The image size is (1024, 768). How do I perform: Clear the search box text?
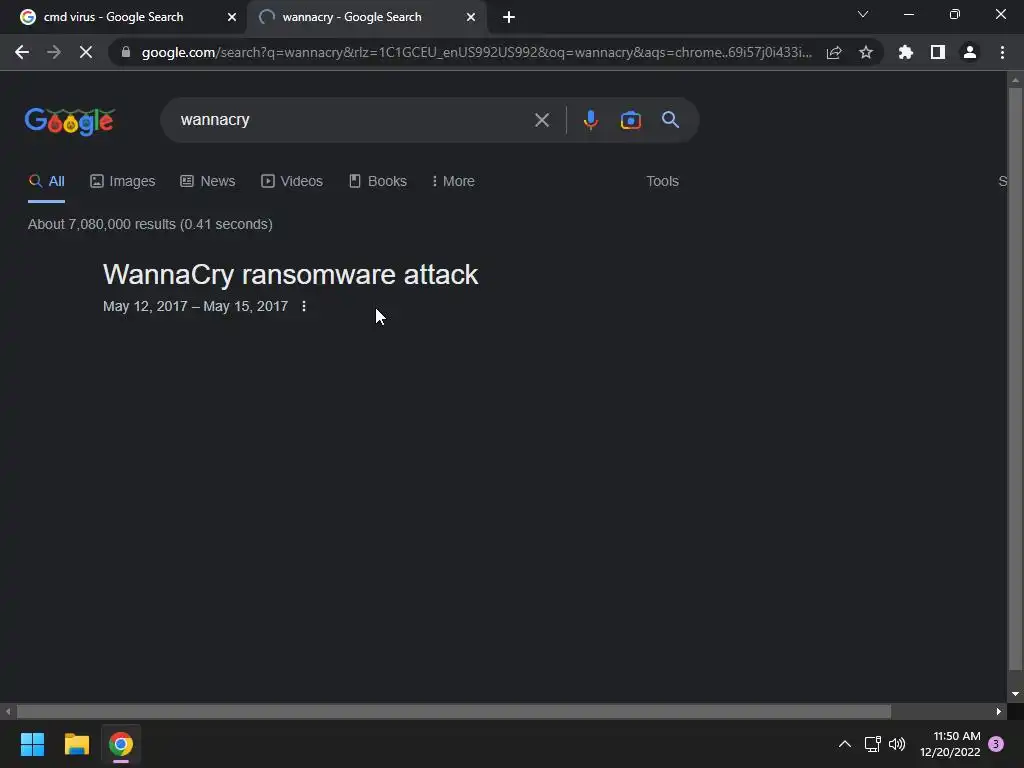pos(541,120)
